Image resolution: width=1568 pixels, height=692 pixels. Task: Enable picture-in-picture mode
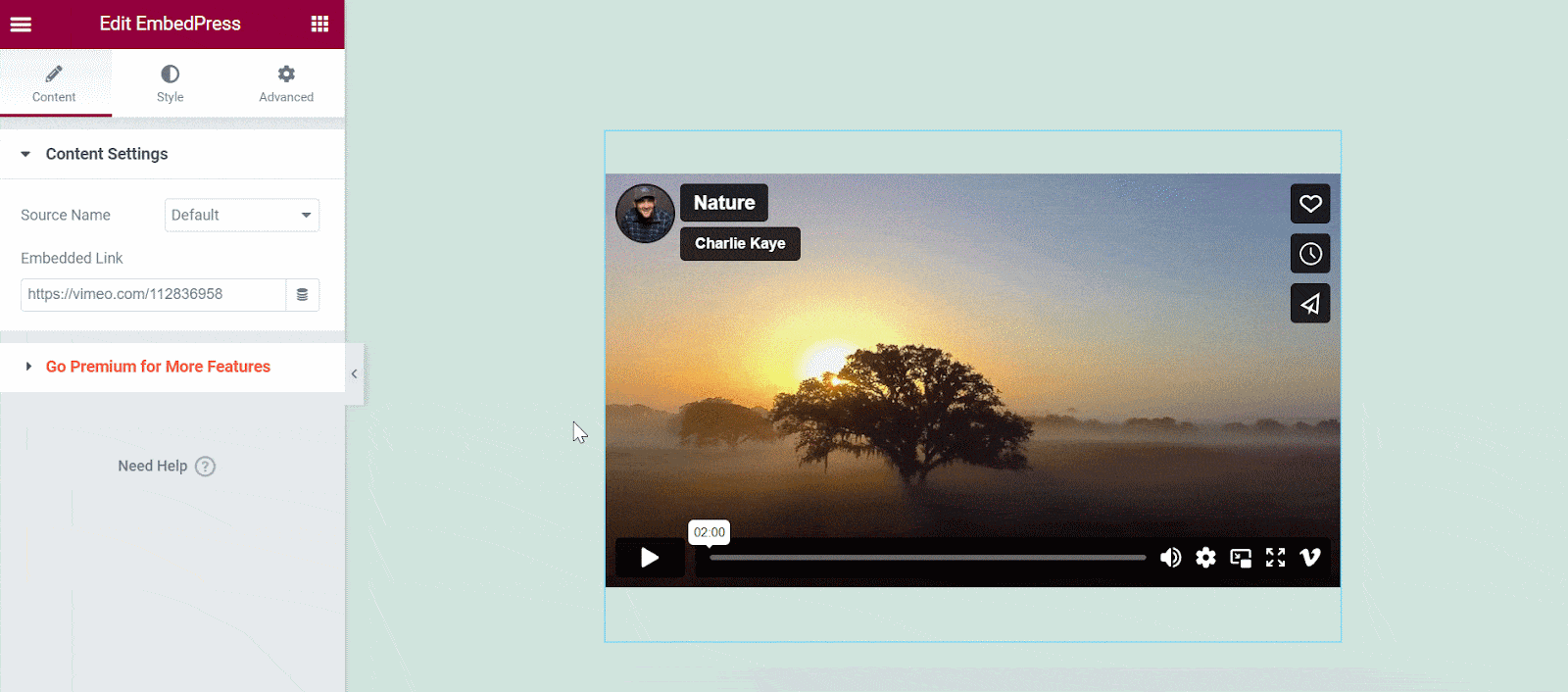pyautogui.click(x=1241, y=558)
